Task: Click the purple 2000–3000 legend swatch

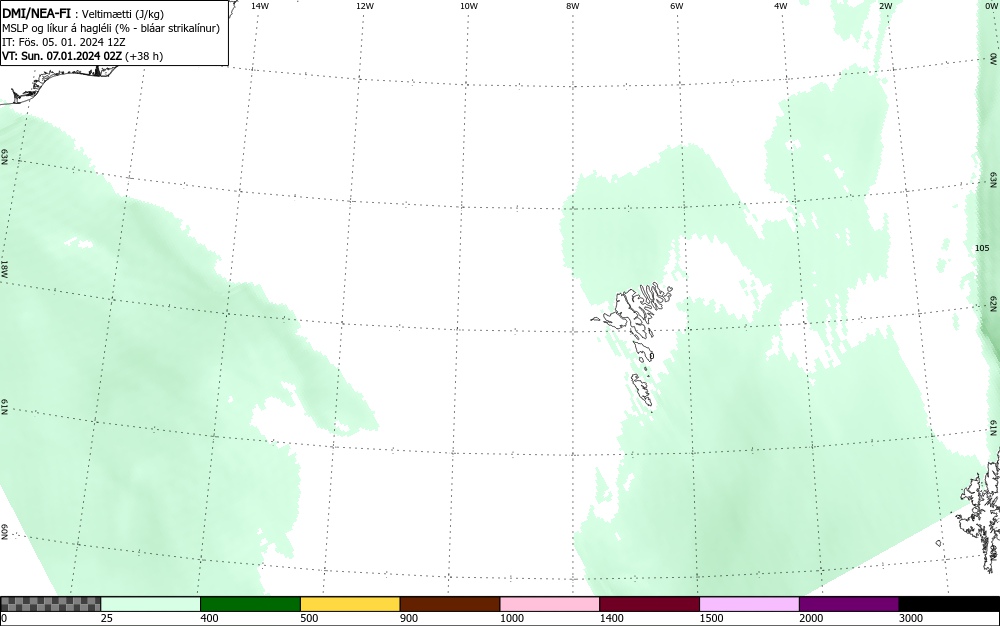Action: (849, 604)
